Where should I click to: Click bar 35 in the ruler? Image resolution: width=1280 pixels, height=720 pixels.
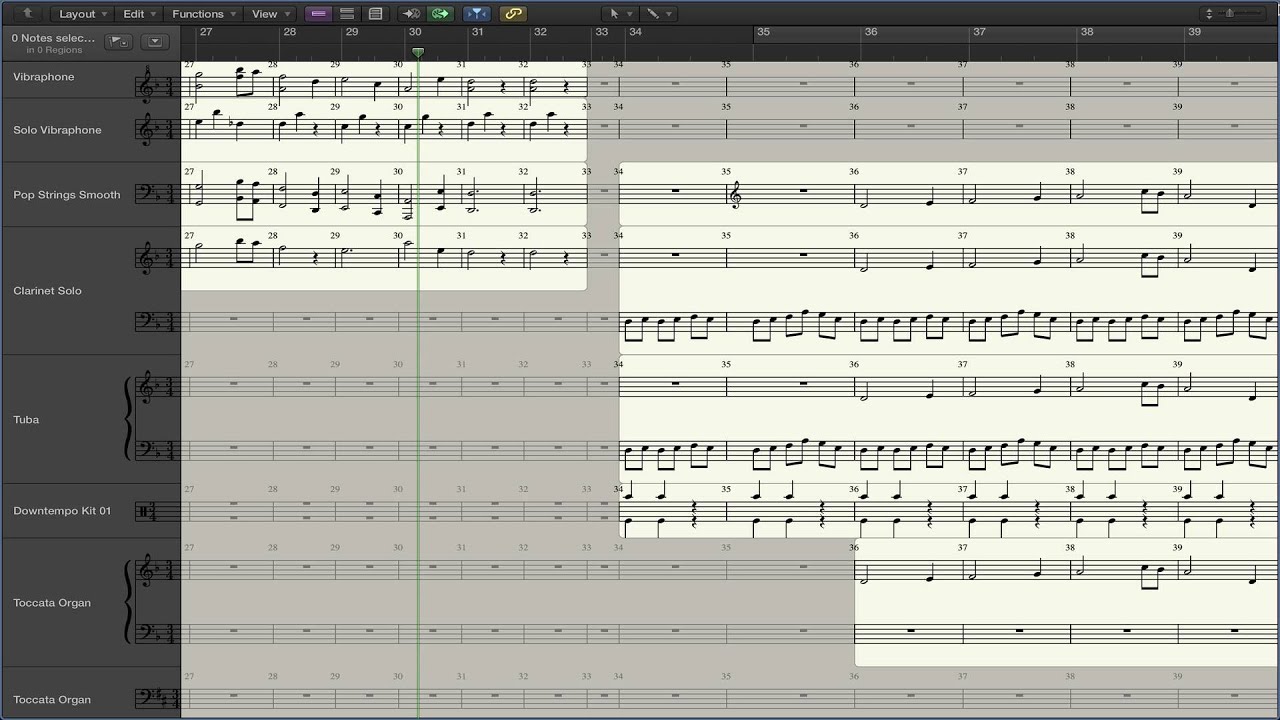coord(764,32)
